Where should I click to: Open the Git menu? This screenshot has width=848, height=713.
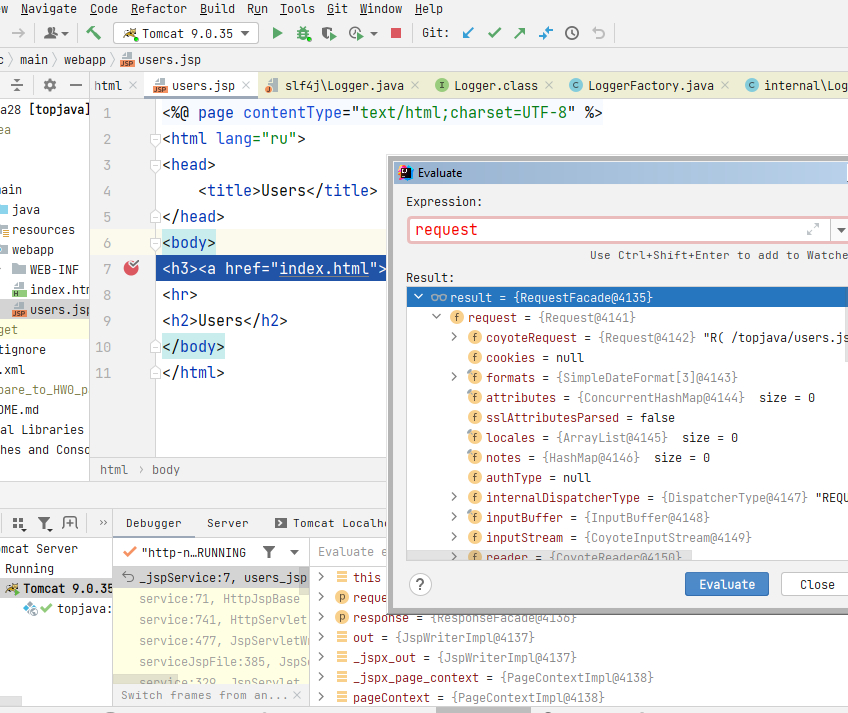tap(337, 9)
